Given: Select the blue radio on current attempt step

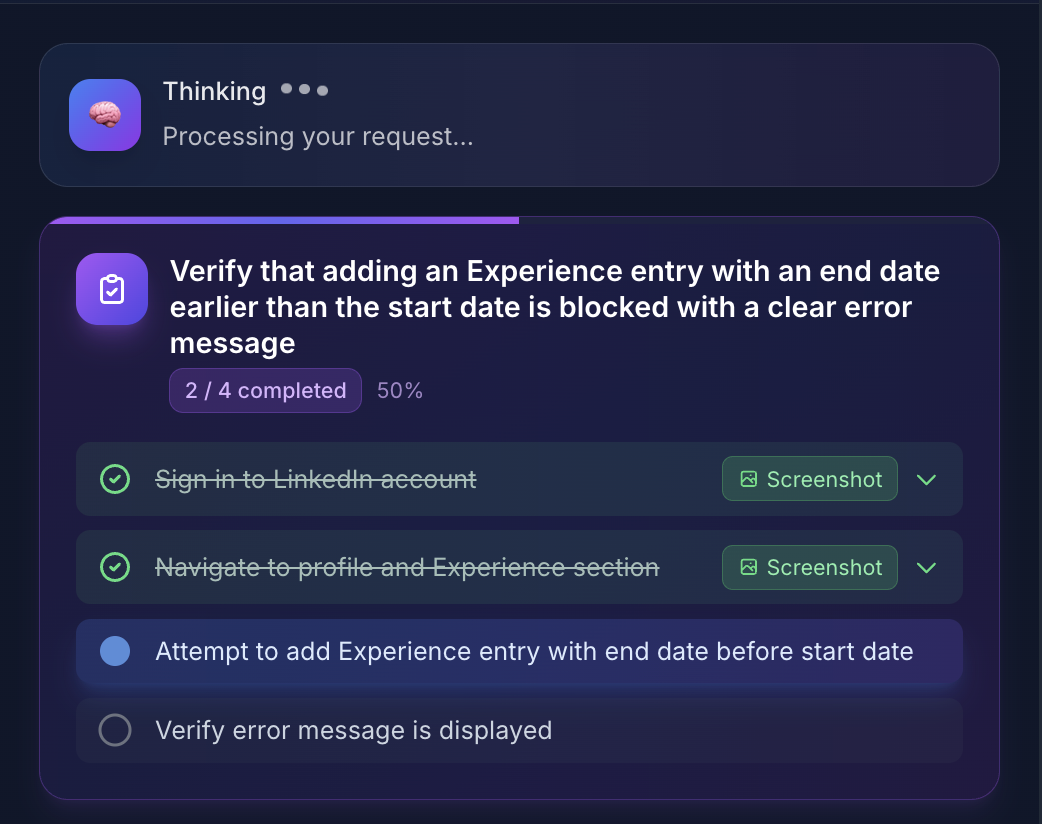Looking at the screenshot, I should pos(115,651).
